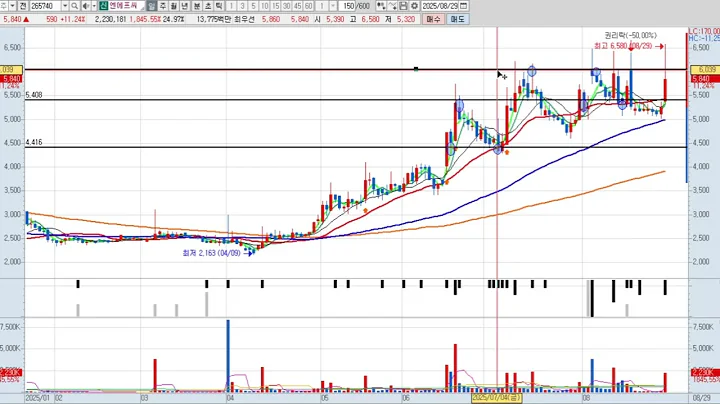The height and width of the screenshot is (404, 720).
Task: Click the 최우선 label
Action: tap(244, 19)
